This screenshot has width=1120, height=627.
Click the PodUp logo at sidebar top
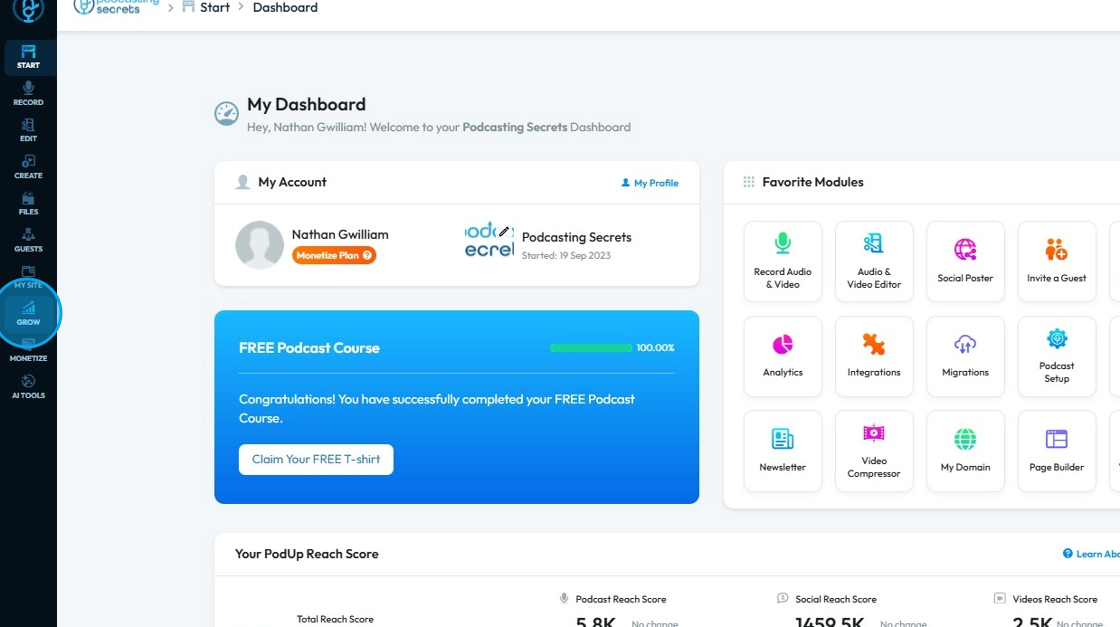coord(28,10)
